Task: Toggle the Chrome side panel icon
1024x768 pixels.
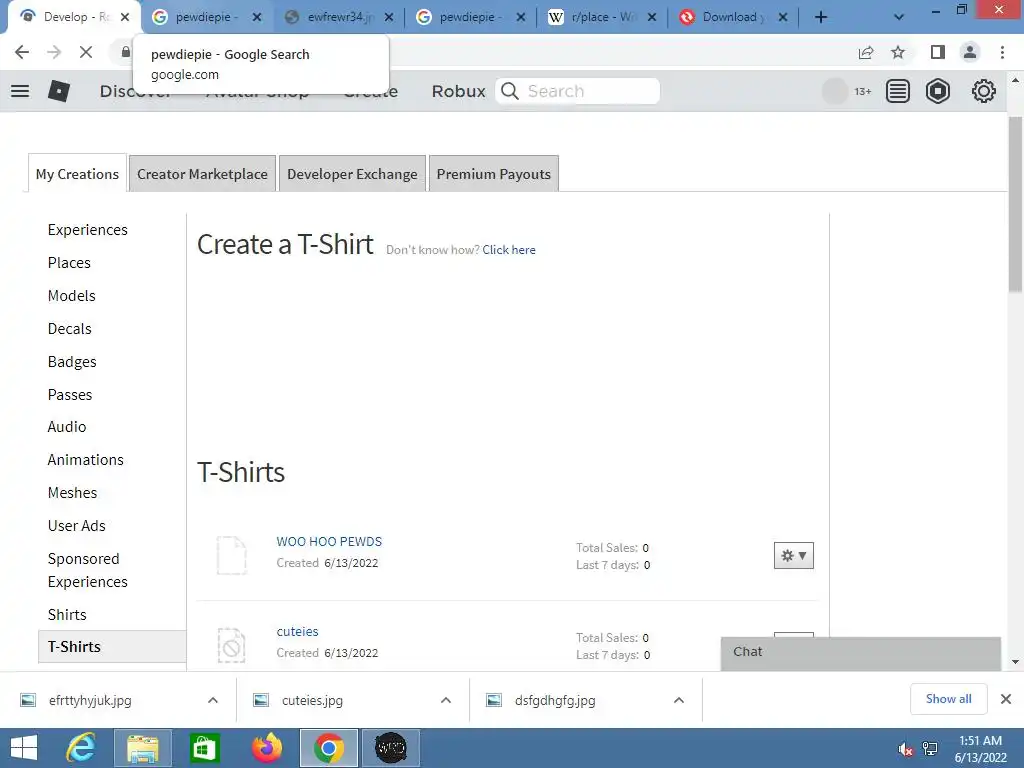Action: 938,52
